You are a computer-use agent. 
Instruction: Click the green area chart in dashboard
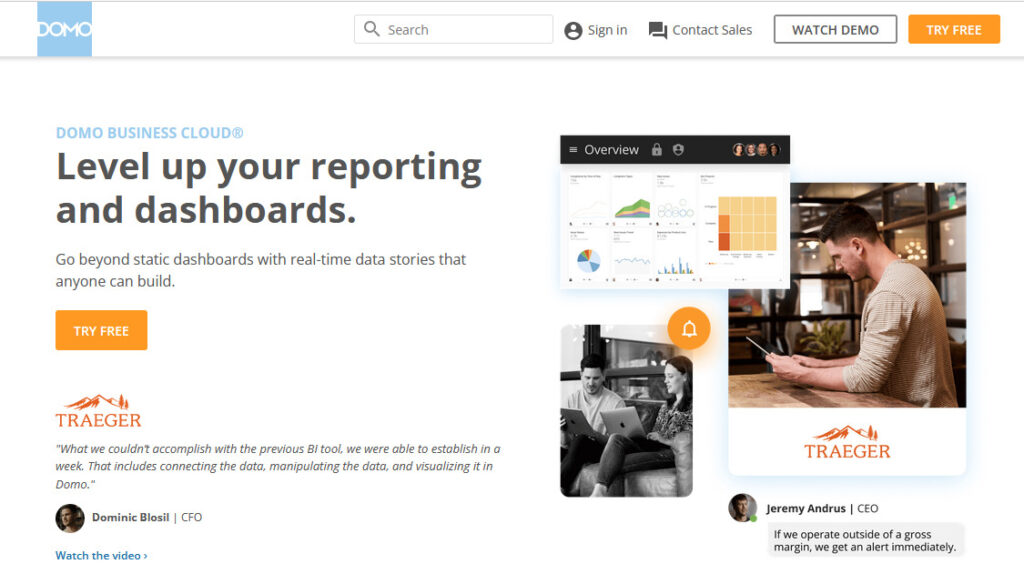[632, 208]
